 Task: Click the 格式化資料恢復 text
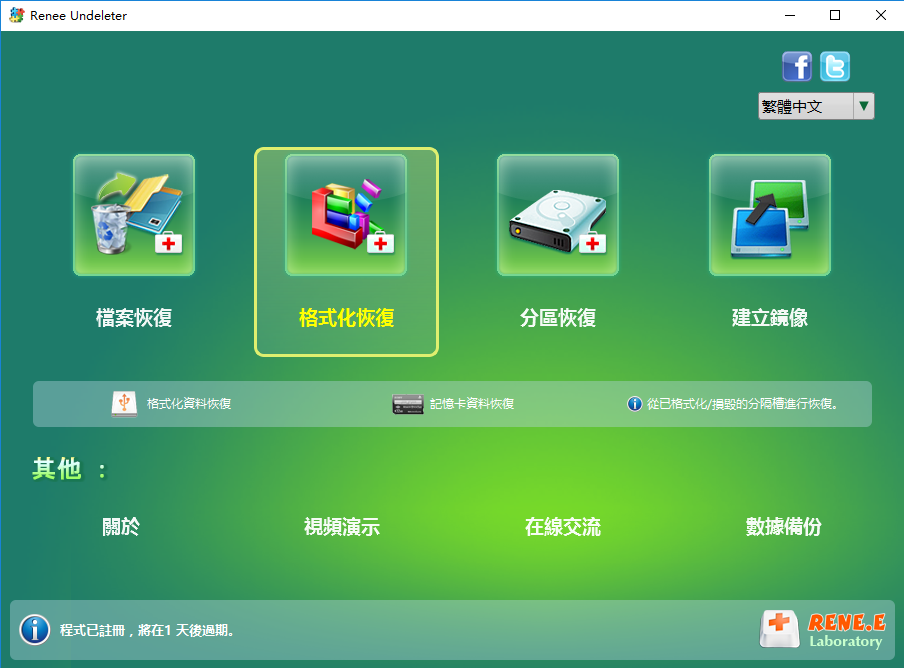189,403
